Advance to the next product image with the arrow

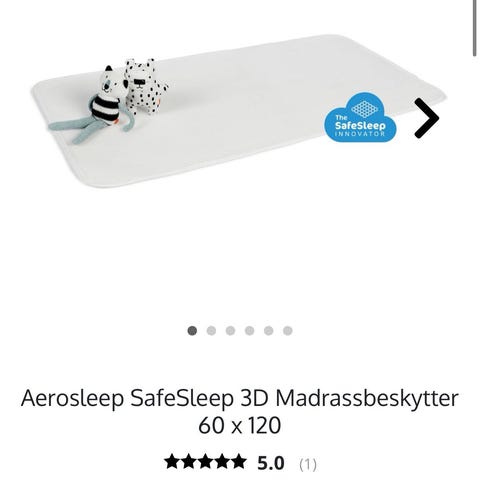[427, 118]
